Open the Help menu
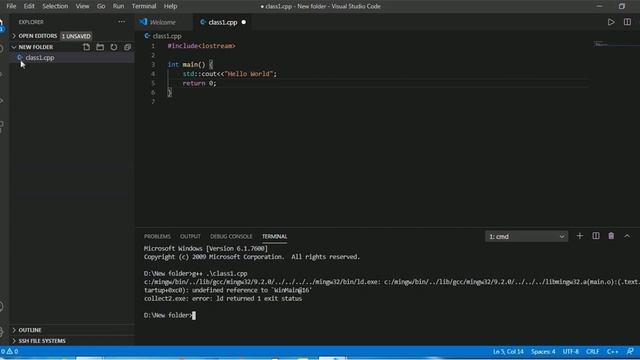 (170, 6)
